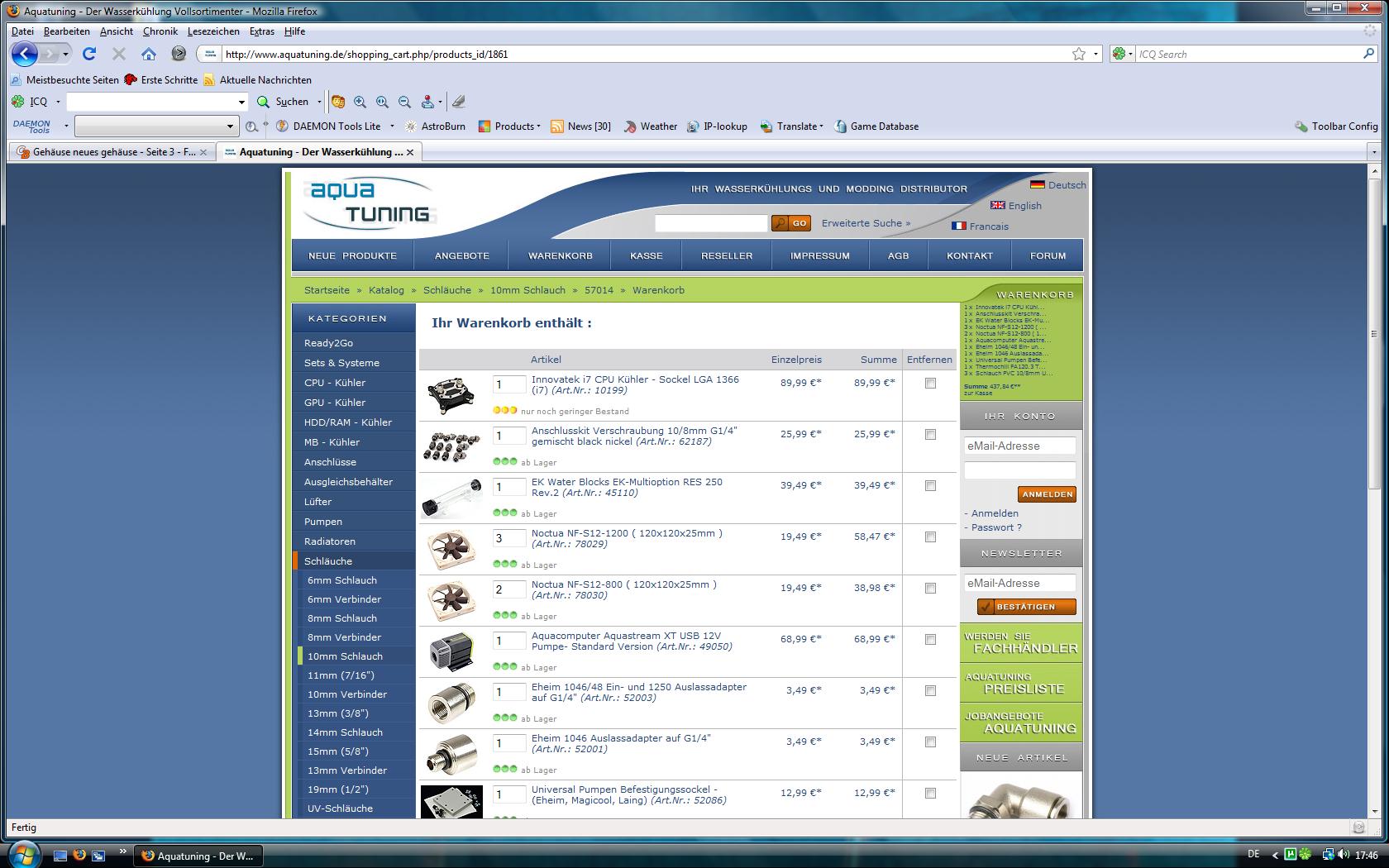
Task: Click the quantity field for Noctua NF-S12-1200
Action: (x=509, y=538)
